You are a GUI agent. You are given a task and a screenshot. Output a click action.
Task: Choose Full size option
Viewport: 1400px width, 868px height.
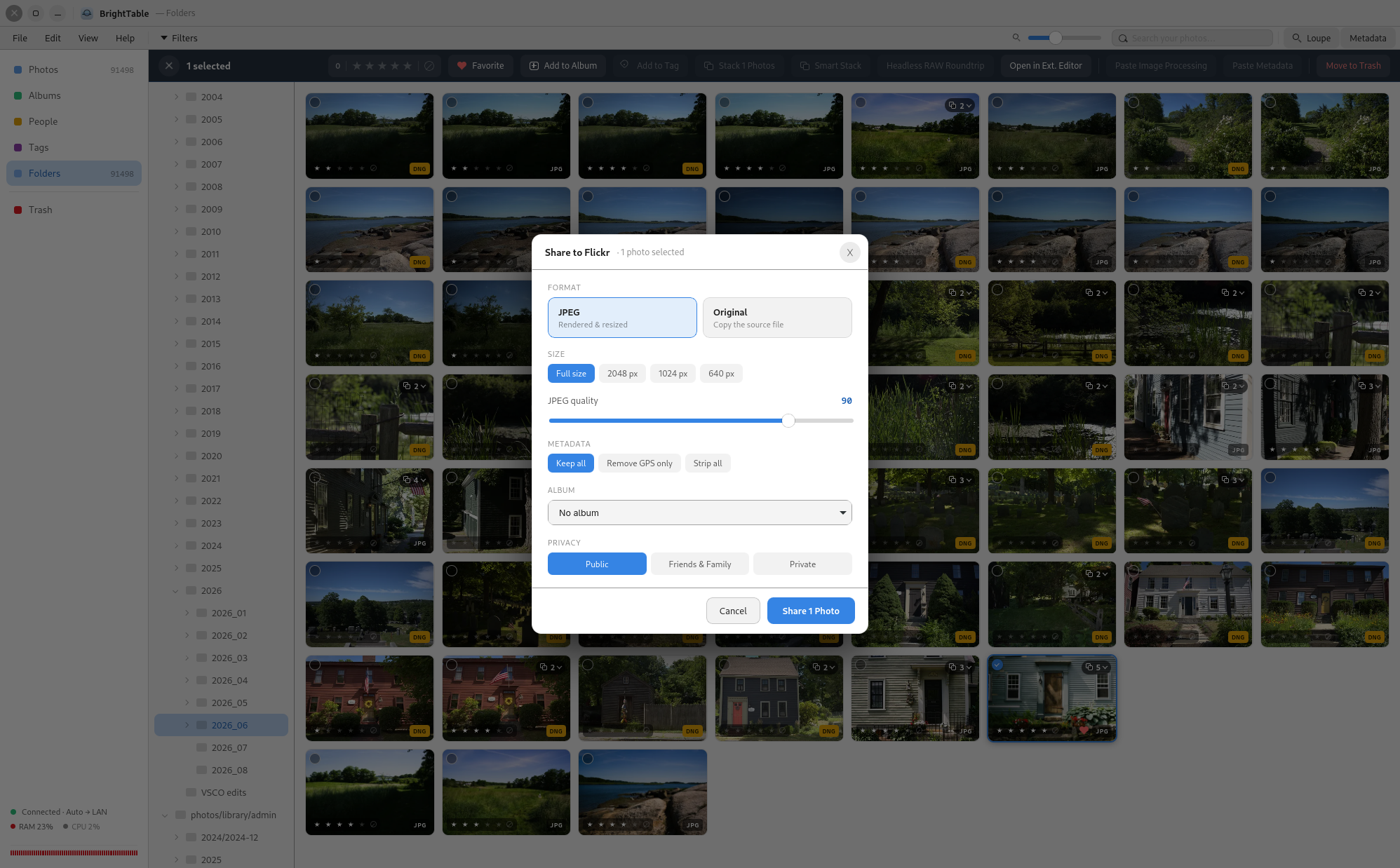tap(571, 374)
